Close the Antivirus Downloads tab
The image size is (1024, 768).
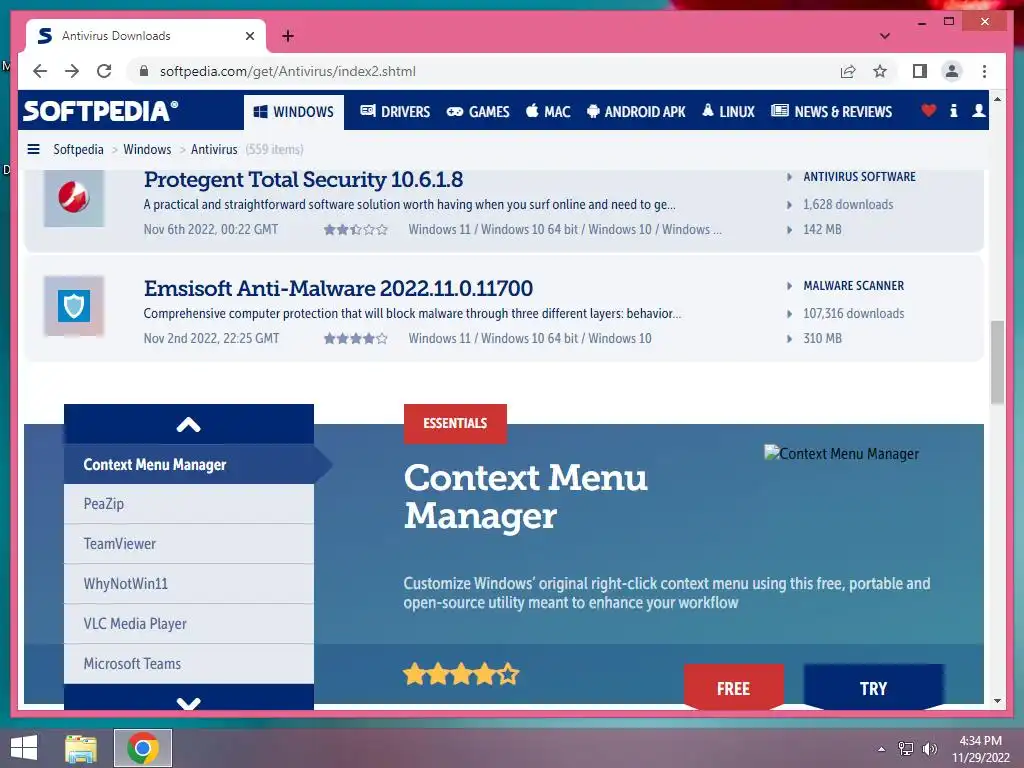click(249, 36)
